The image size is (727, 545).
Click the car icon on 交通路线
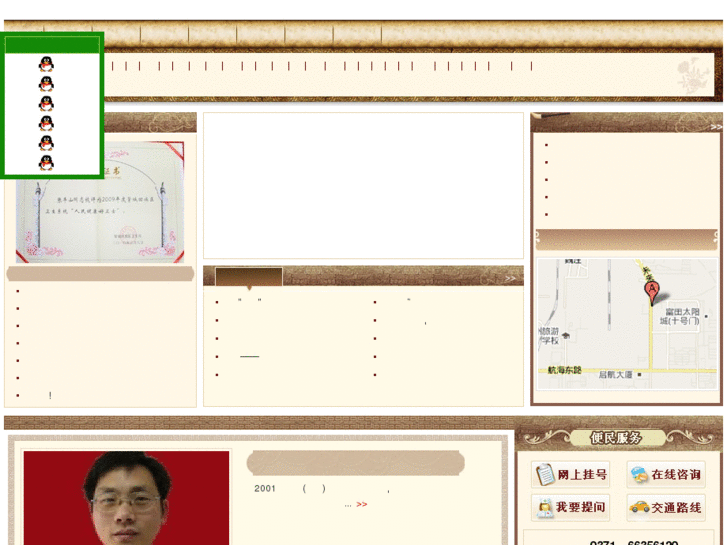[x=639, y=507]
